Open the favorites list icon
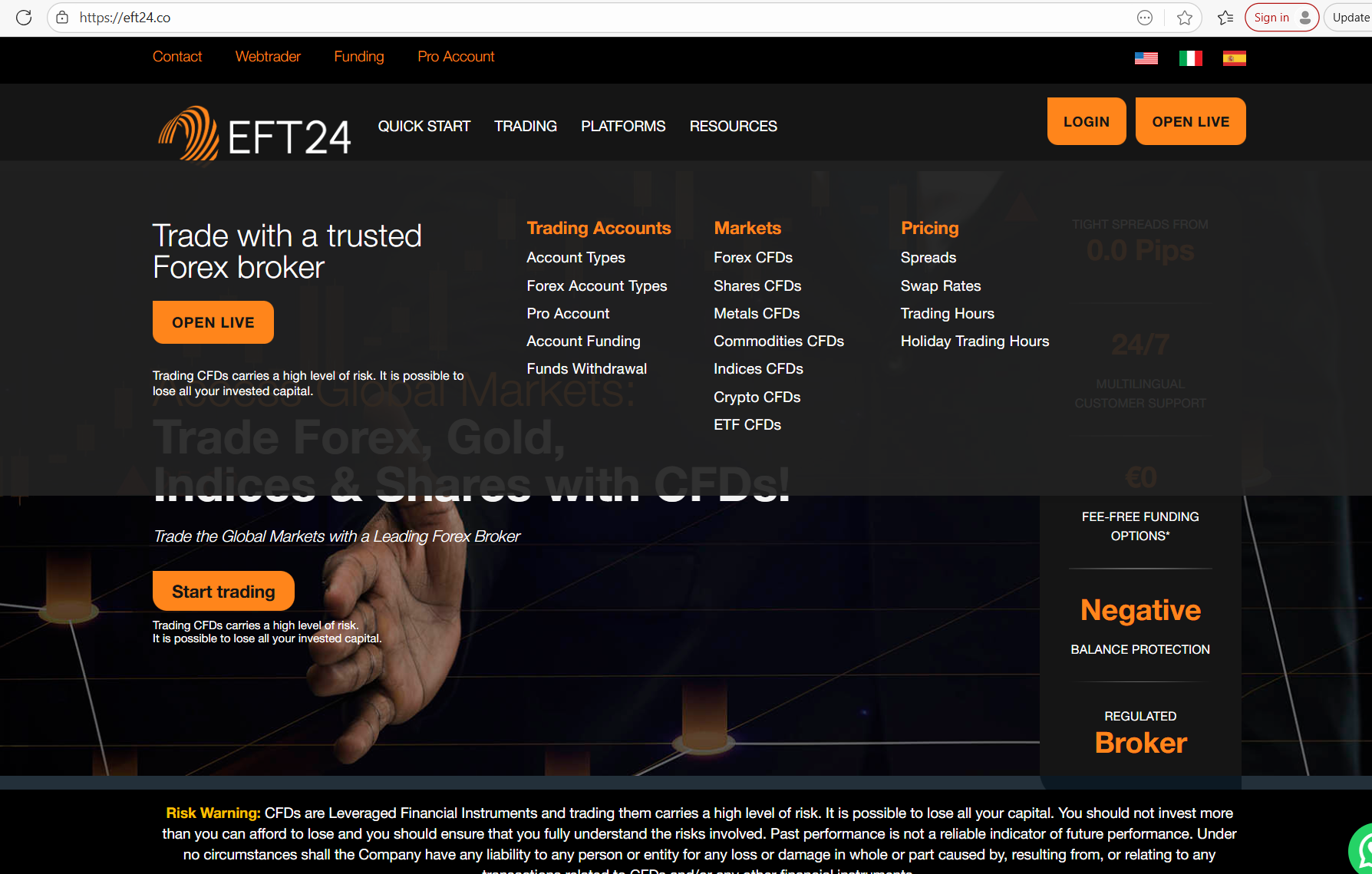This screenshot has height=874, width=1372. tap(1225, 18)
